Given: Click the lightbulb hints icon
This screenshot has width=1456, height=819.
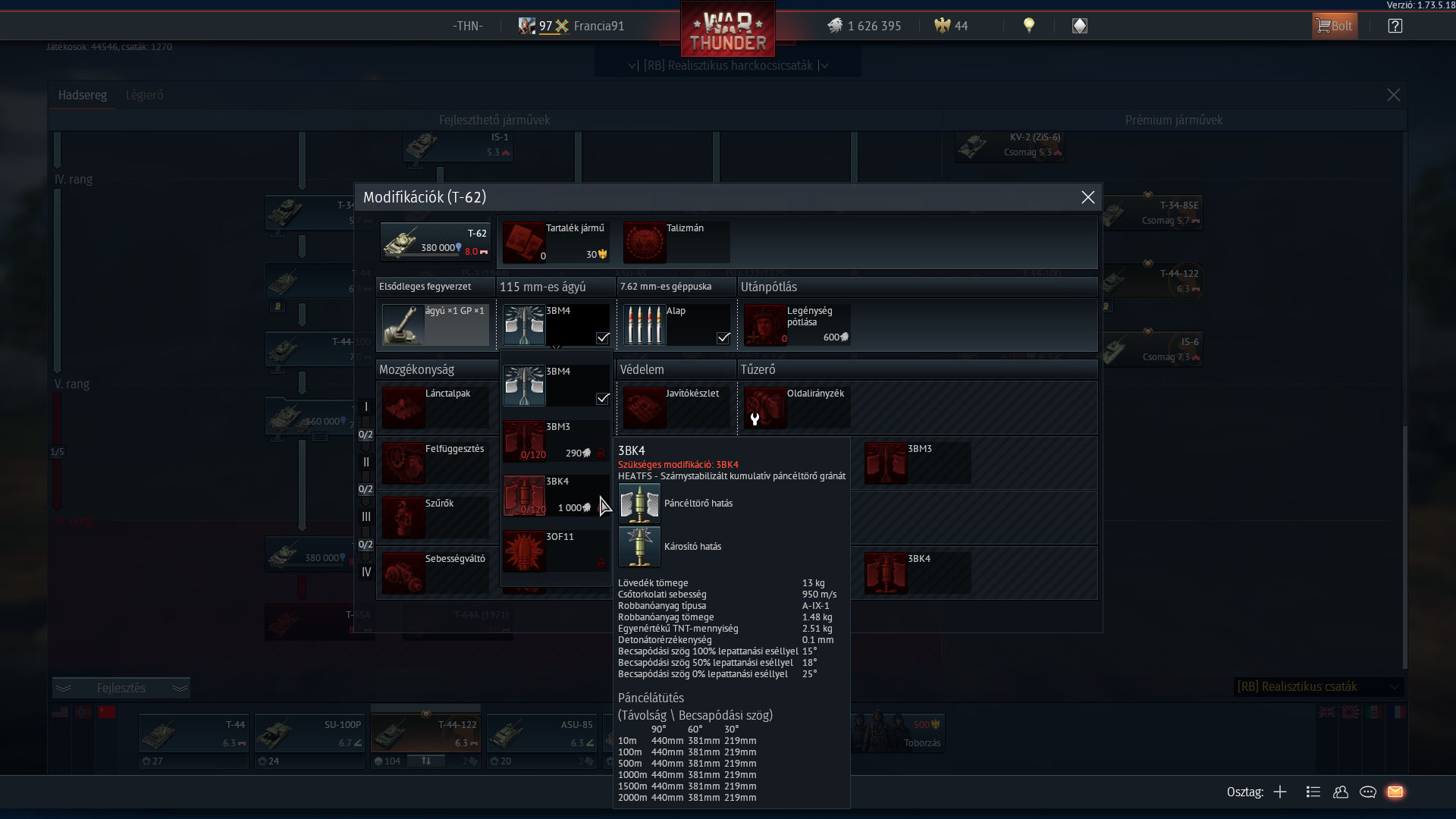Looking at the screenshot, I should click(1029, 26).
